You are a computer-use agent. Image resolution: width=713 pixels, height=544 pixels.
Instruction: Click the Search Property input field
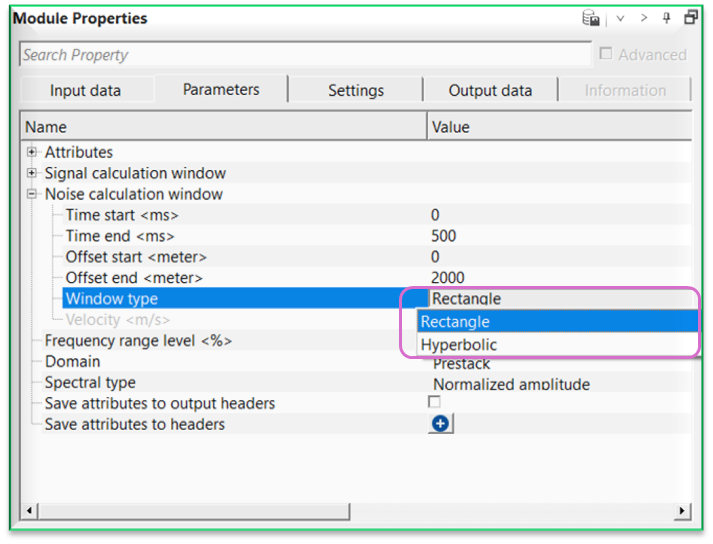click(300, 55)
